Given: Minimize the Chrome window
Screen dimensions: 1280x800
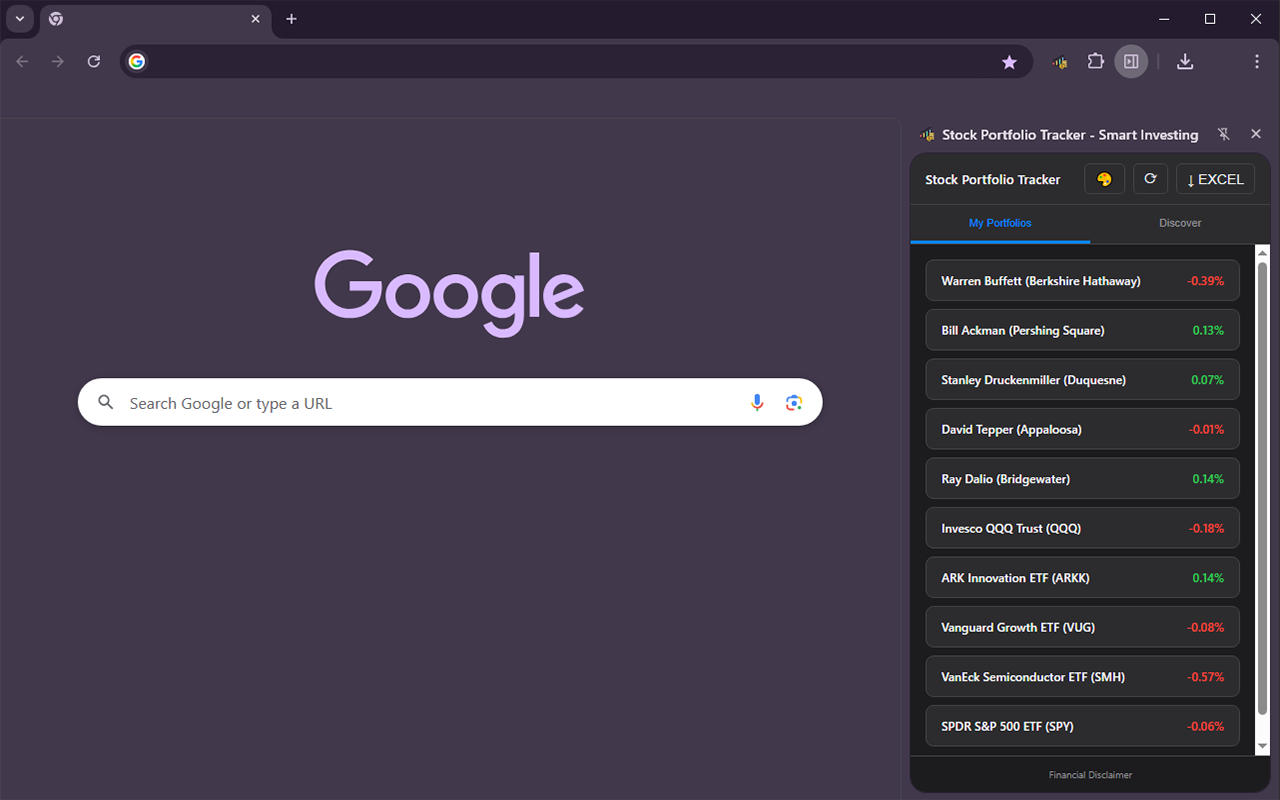Looking at the screenshot, I should click(1164, 19).
